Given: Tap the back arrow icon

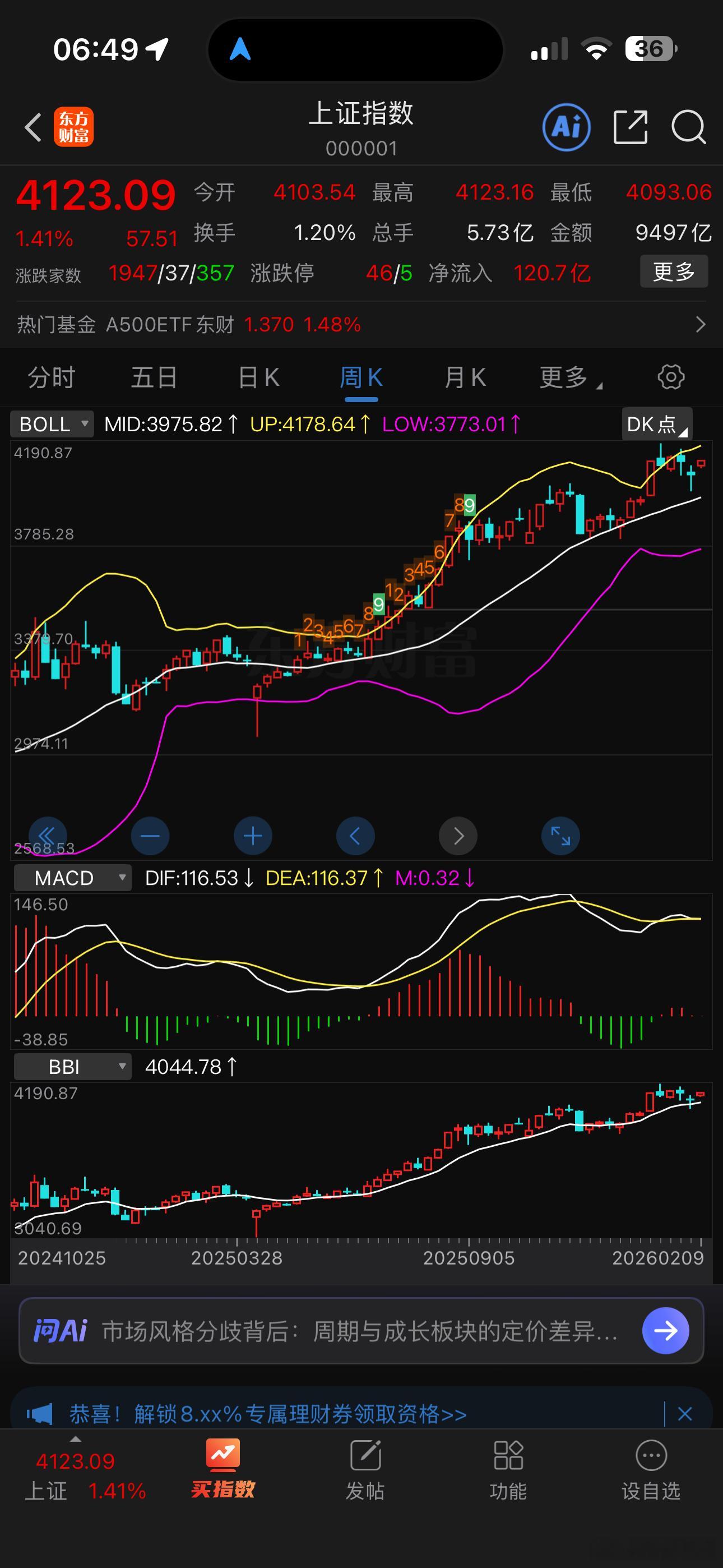Looking at the screenshot, I should (x=34, y=127).
